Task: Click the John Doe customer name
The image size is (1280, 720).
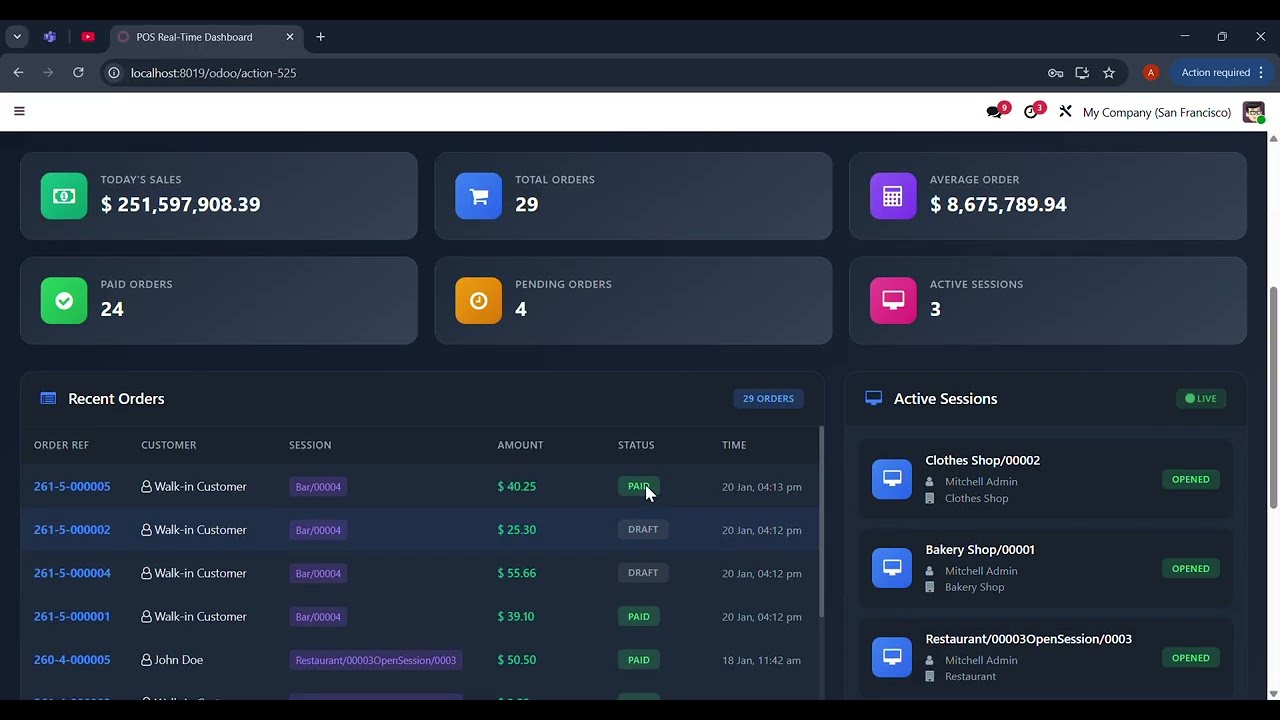Action: pyautogui.click(x=178, y=660)
